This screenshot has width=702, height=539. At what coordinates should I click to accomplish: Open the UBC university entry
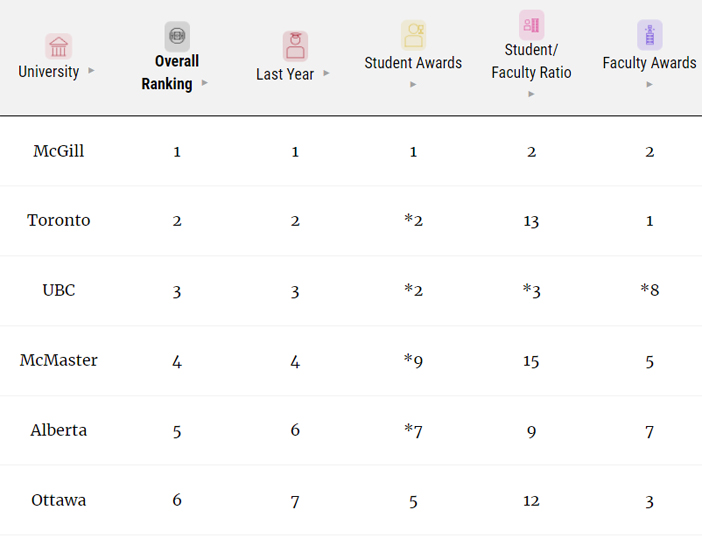point(59,290)
